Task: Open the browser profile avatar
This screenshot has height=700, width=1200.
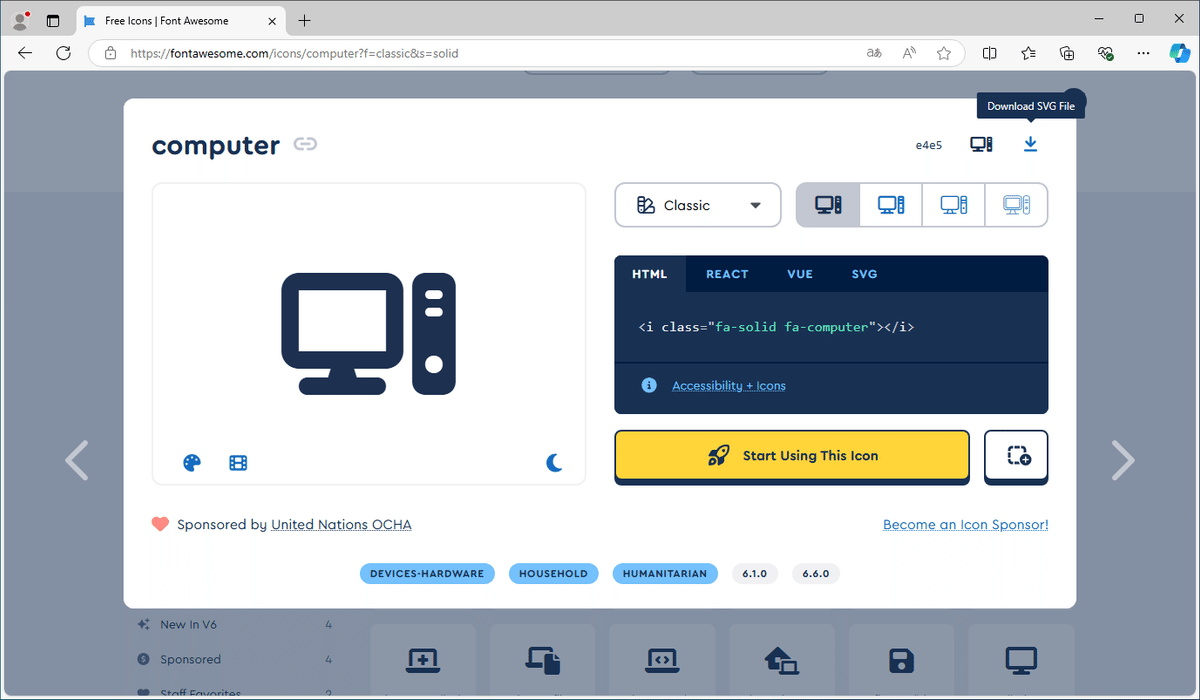Action: pos(20,20)
